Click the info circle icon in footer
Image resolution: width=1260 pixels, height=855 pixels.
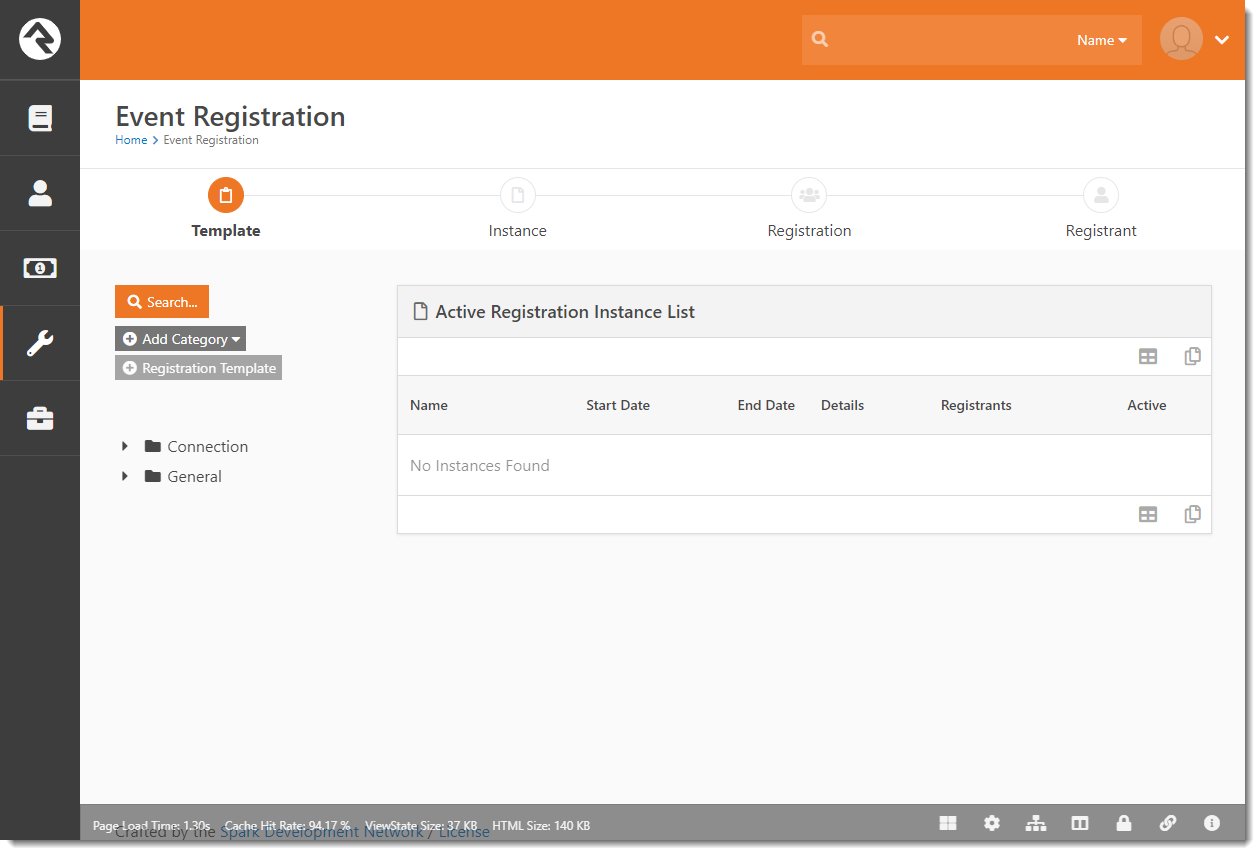pos(1212,823)
